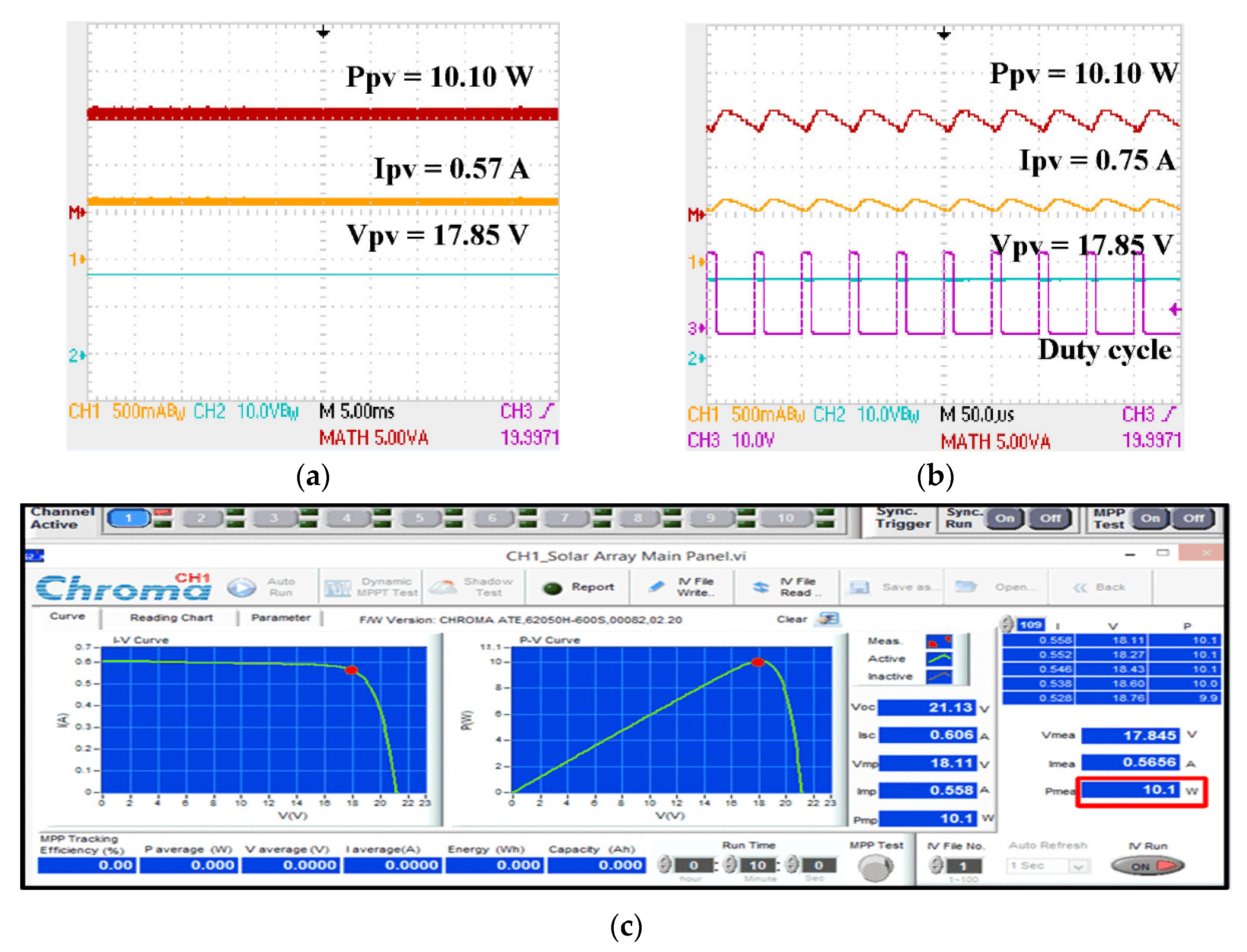Screen dimensions: 1247x952
Task: Click the Active curve color swatch
Action: 939,659
